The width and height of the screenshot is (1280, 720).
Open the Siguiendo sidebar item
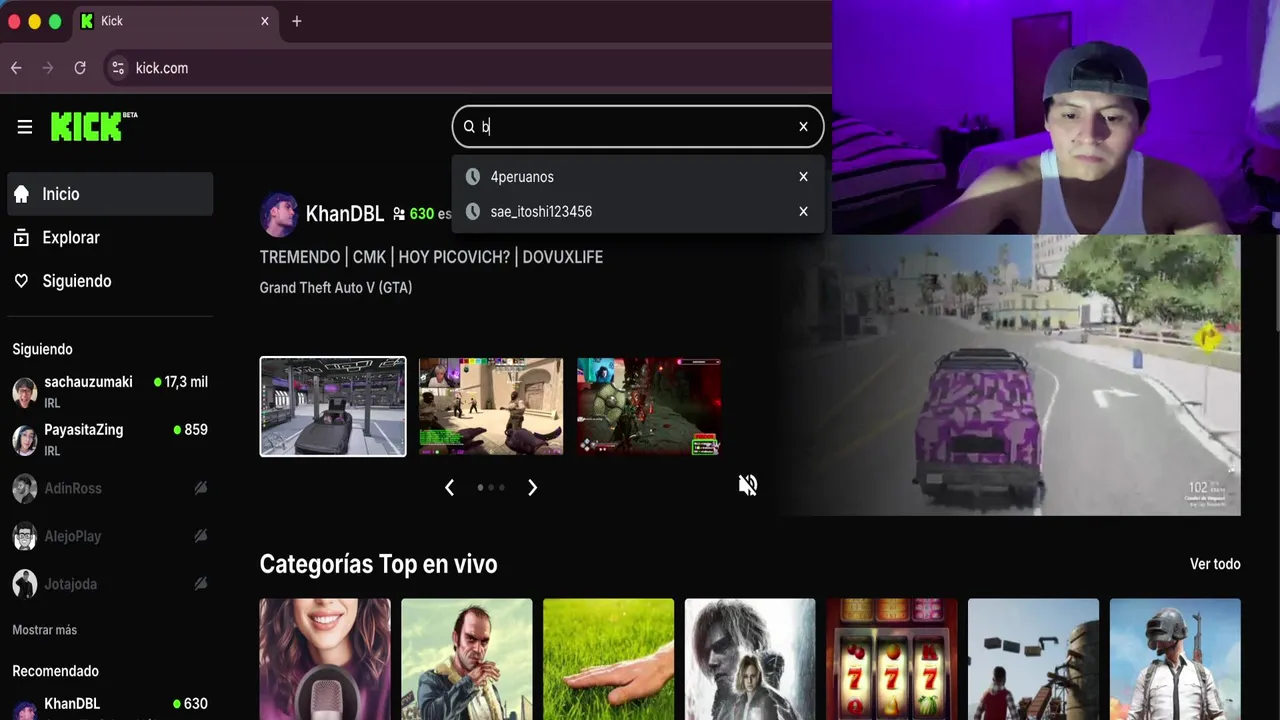pyautogui.click(x=110, y=281)
